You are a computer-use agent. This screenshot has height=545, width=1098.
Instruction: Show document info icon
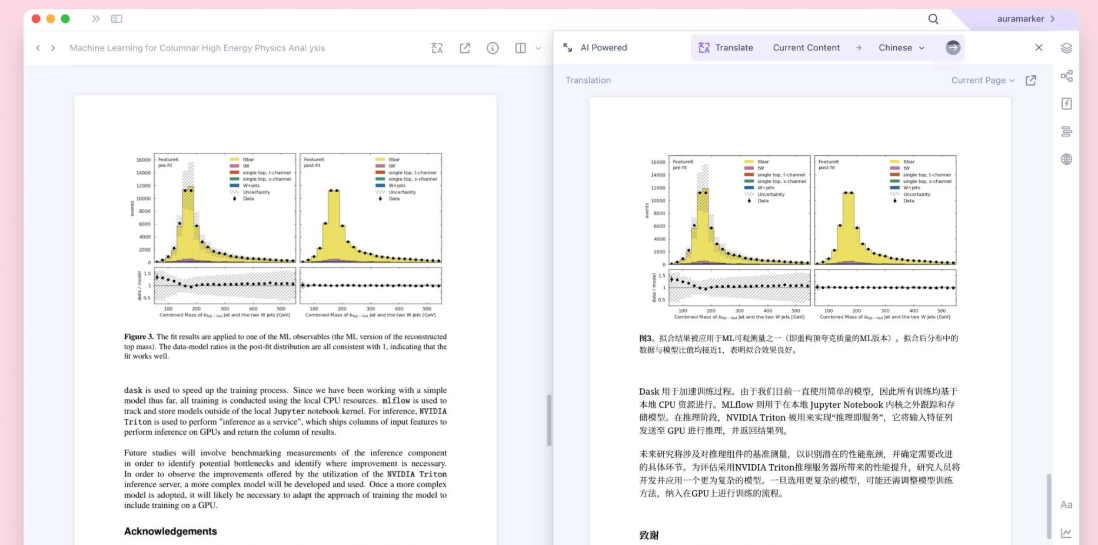[493, 48]
